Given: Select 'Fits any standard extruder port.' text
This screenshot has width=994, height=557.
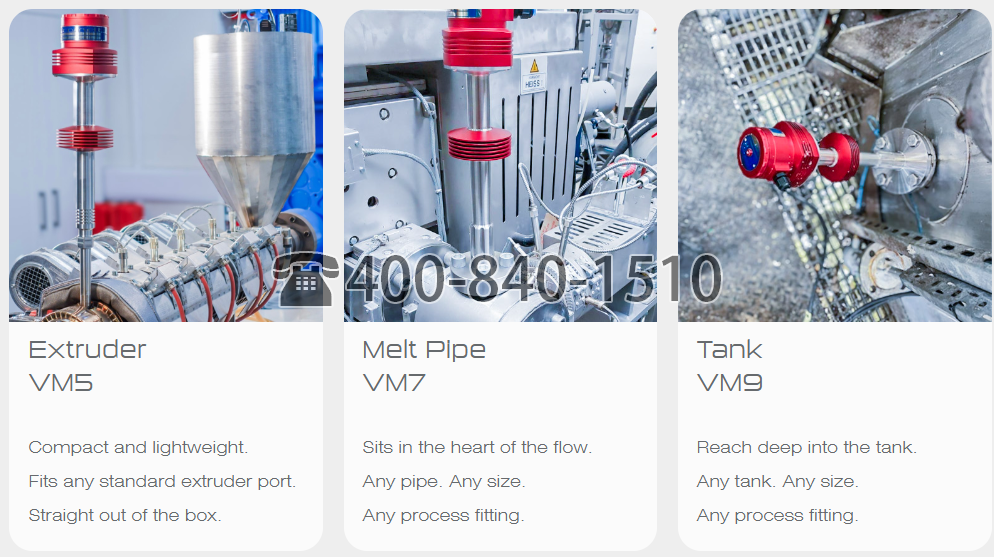Looking at the screenshot, I should [162, 482].
